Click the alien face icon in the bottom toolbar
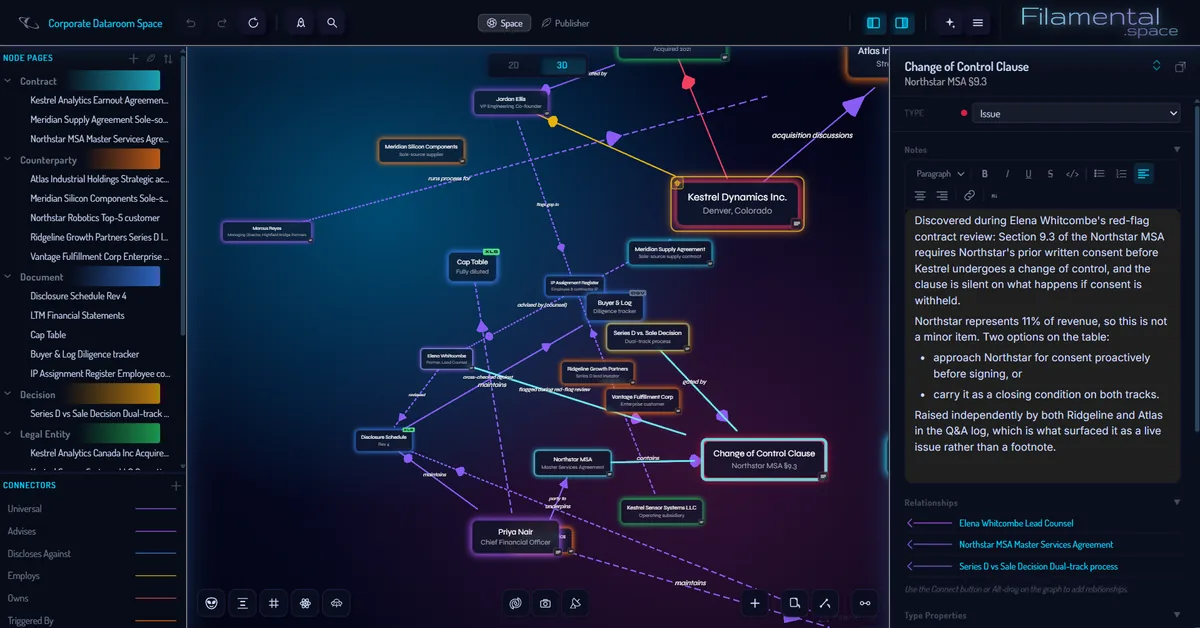The width and height of the screenshot is (1200, 628). click(211, 603)
